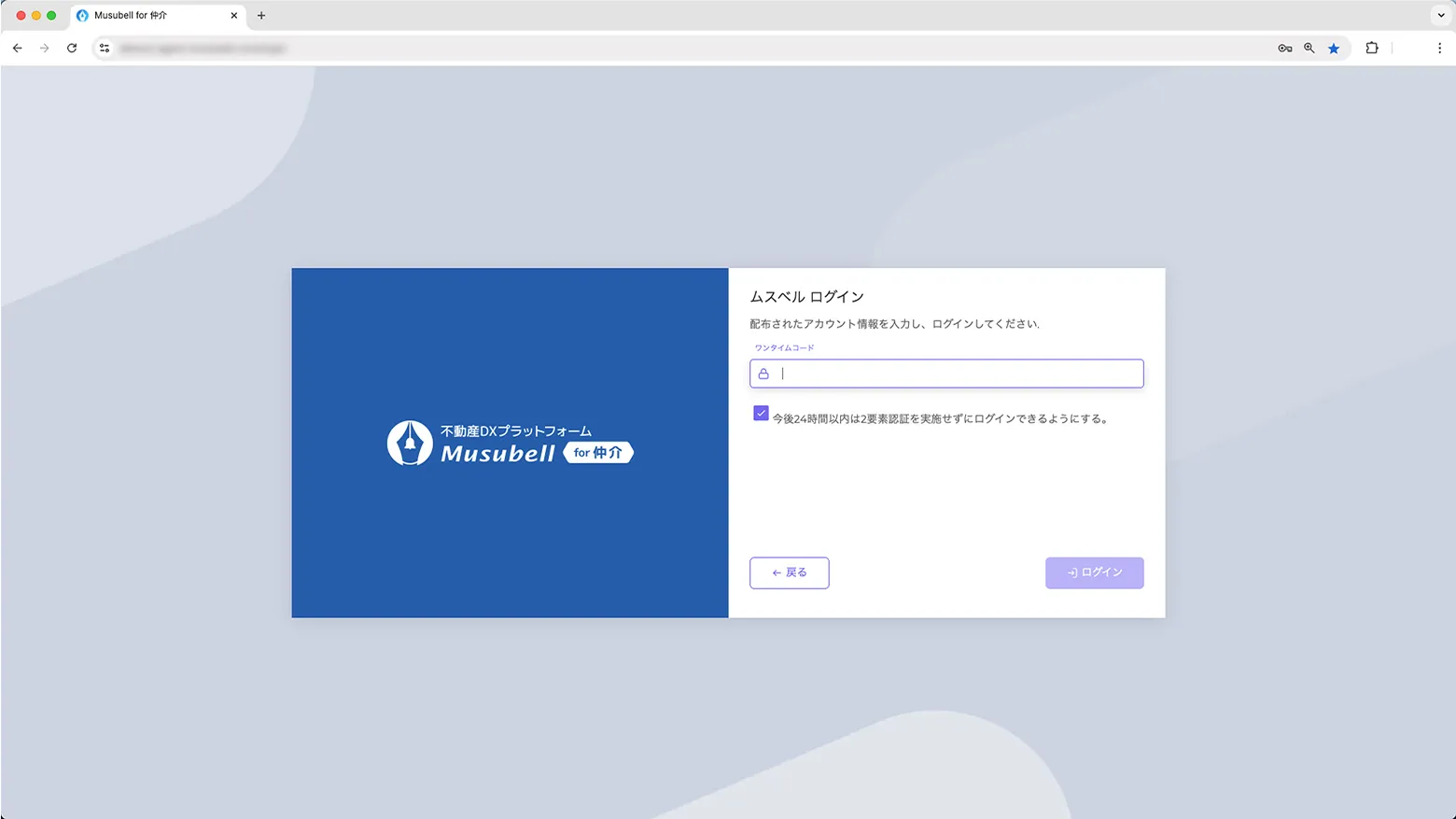The height and width of the screenshot is (819, 1456).
Task: Select the Musubell for 仲介 tab
Action: coord(154,15)
